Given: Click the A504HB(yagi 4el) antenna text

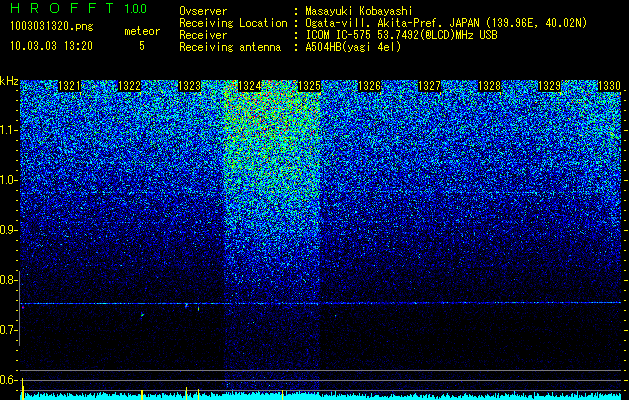Looking at the screenshot, I should pyautogui.click(x=353, y=47).
